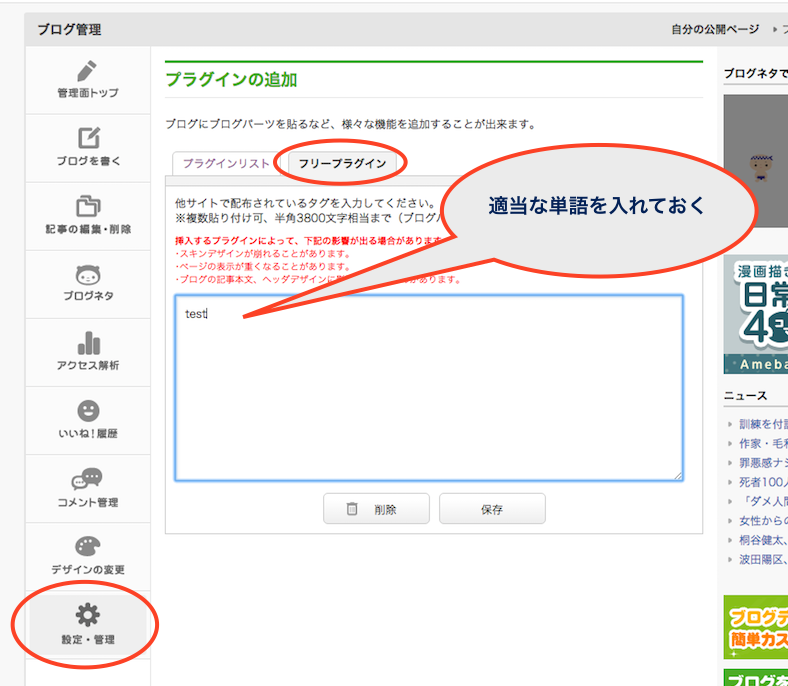
Task: Open 管理面トップ pencil icon
Action: click(x=88, y=72)
